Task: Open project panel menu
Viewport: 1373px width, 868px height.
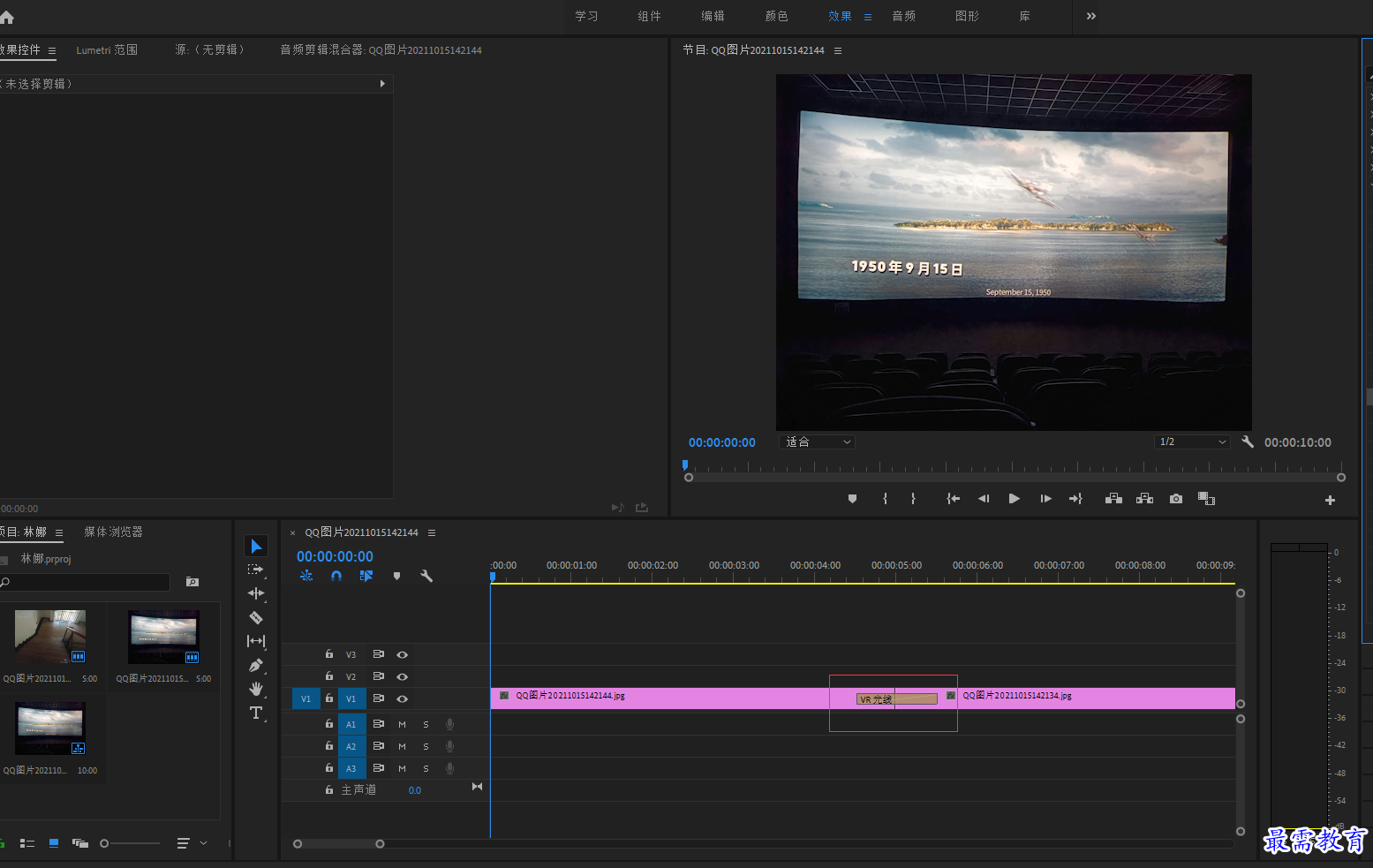Action: pos(59,532)
